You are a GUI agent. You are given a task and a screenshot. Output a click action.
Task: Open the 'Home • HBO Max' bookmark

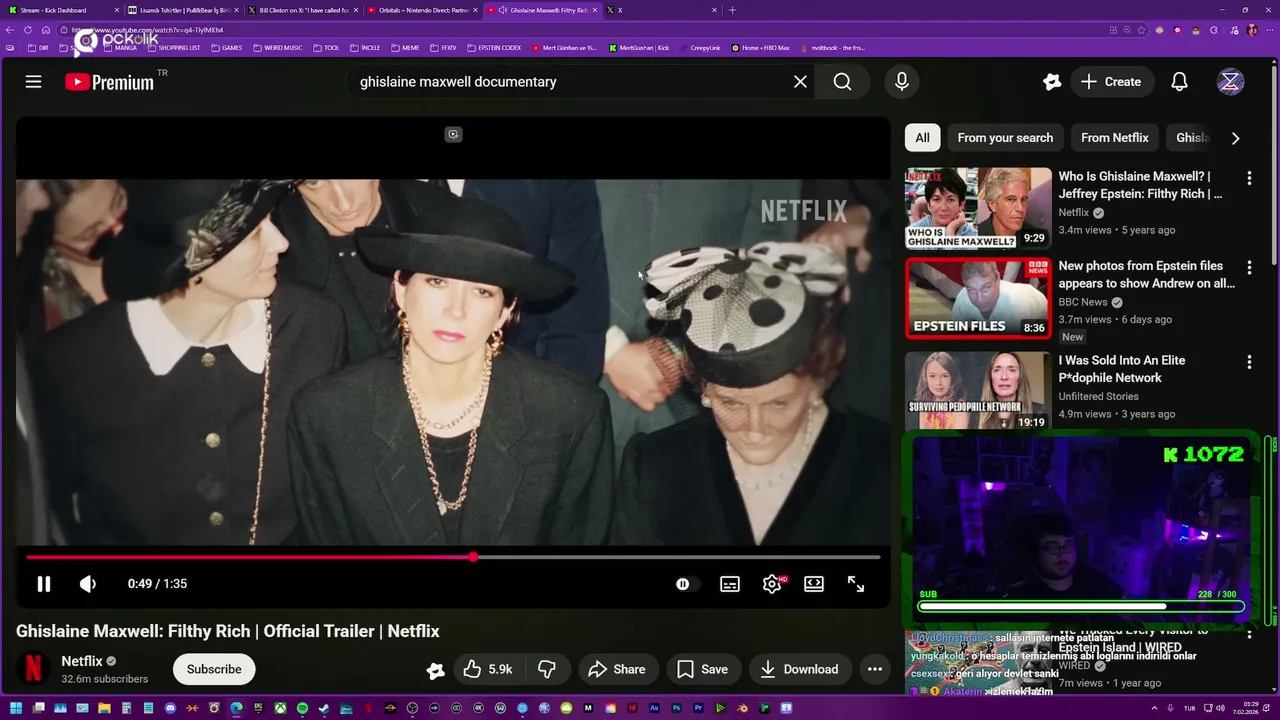[x=761, y=47]
